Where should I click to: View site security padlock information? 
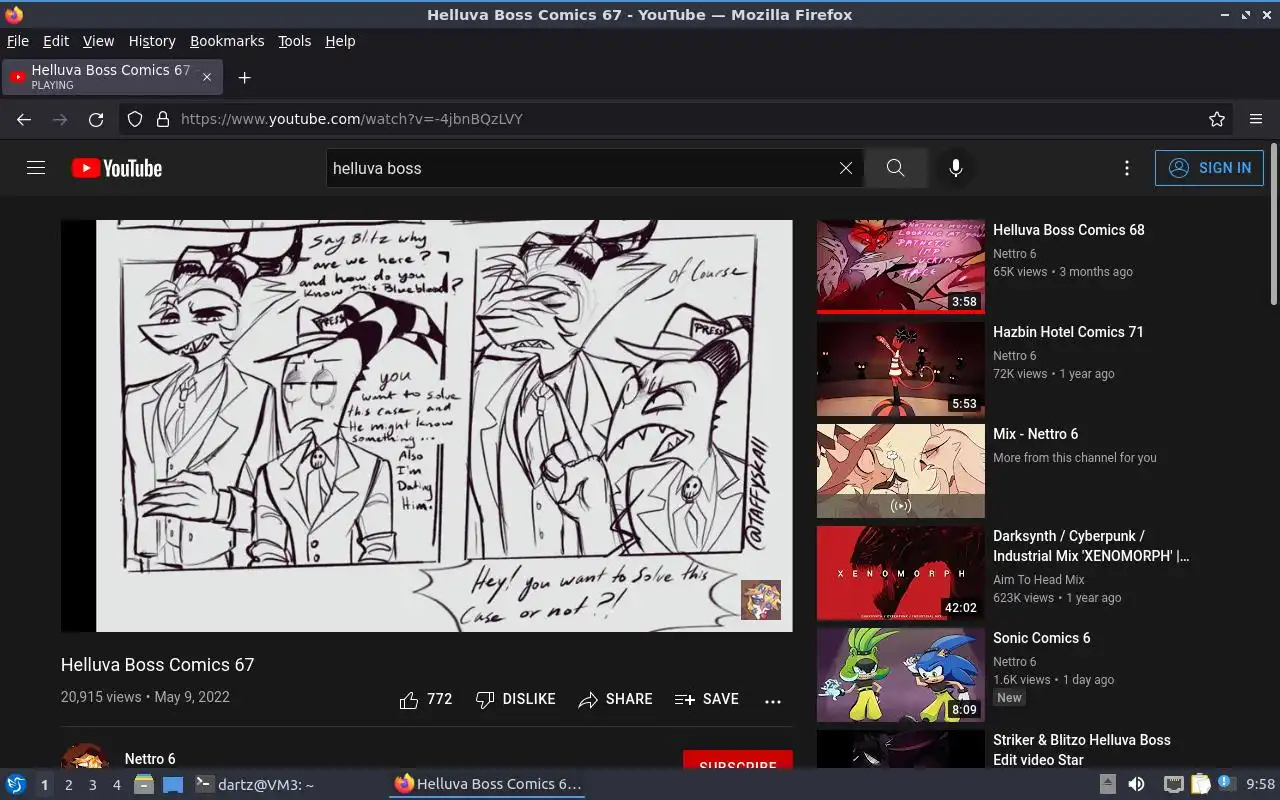163,119
